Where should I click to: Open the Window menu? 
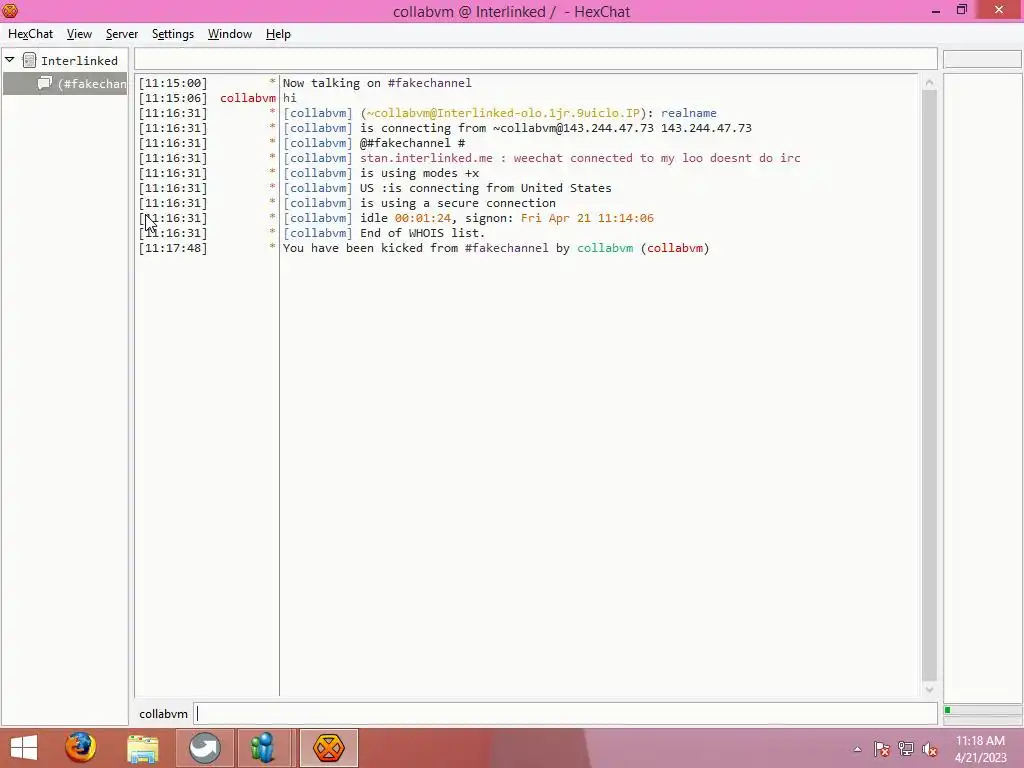(229, 34)
